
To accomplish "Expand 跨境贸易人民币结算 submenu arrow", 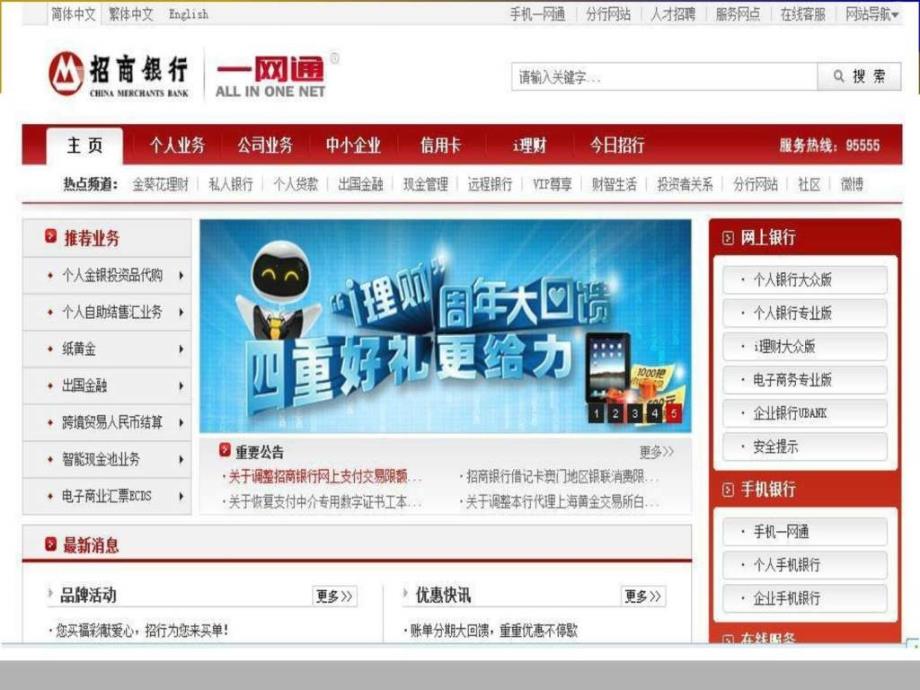I will coord(181,422).
